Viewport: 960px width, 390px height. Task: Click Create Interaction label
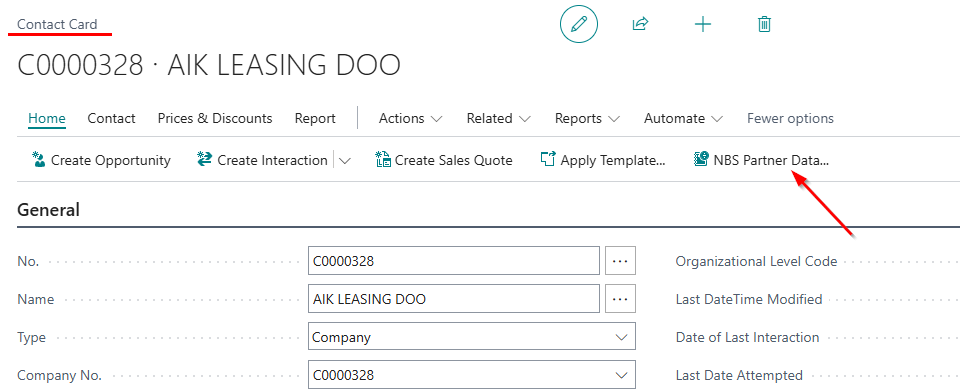click(x=272, y=160)
